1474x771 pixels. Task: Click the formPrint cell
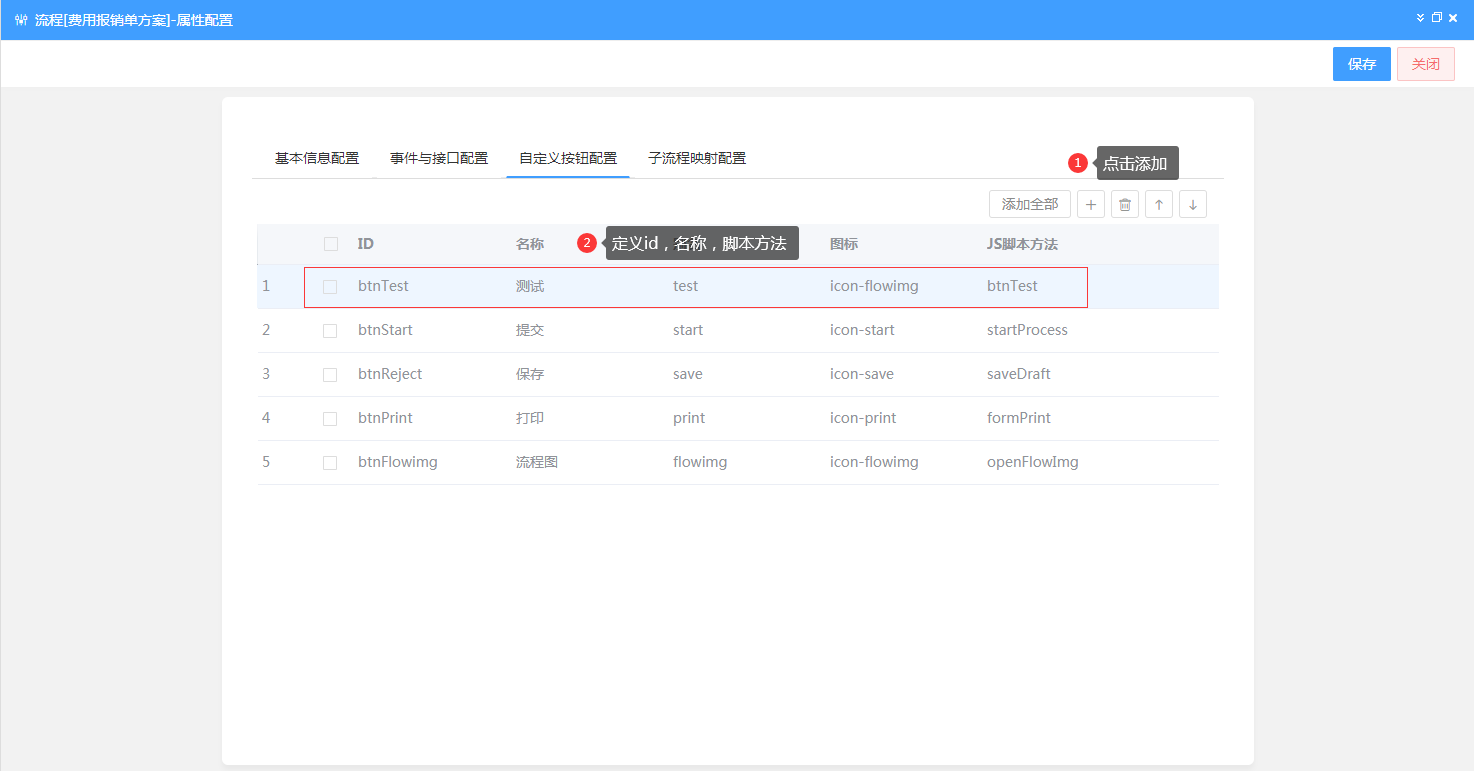1019,418
